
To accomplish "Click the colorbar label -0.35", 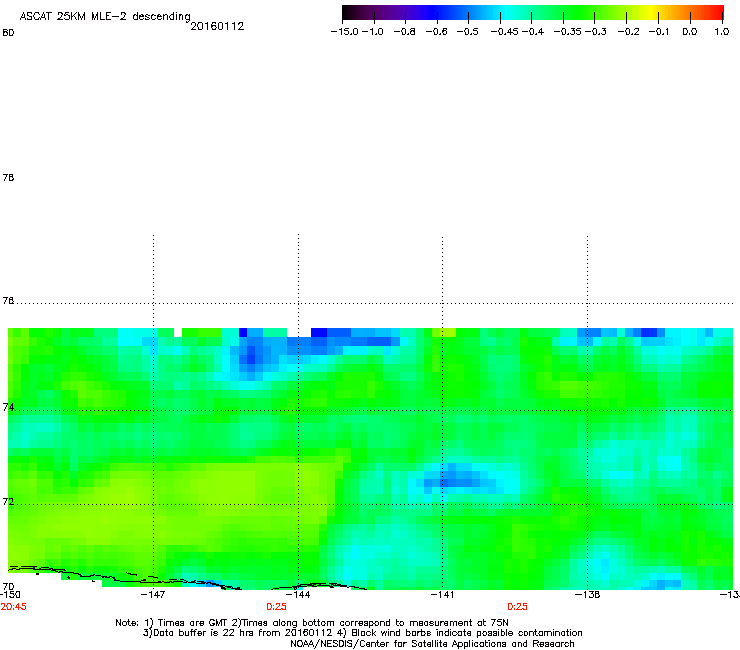I will [567, 32].
